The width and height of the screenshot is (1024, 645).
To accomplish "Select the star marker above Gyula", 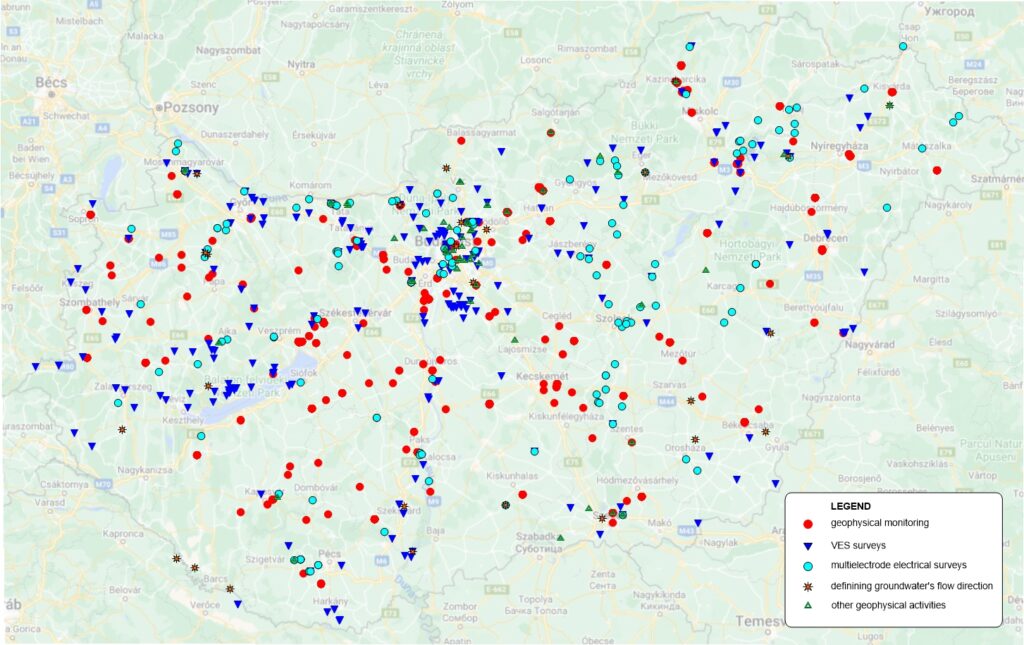I will coord(765,432).
